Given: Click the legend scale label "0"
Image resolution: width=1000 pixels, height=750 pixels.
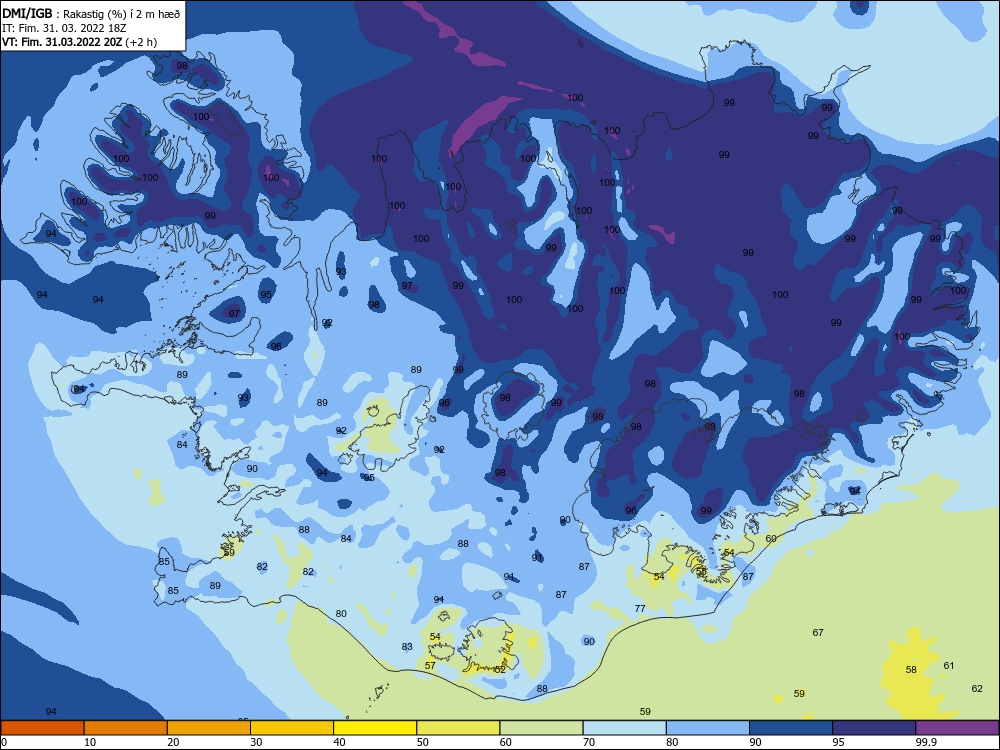Looking at the screenshot, I should (4, 742).
